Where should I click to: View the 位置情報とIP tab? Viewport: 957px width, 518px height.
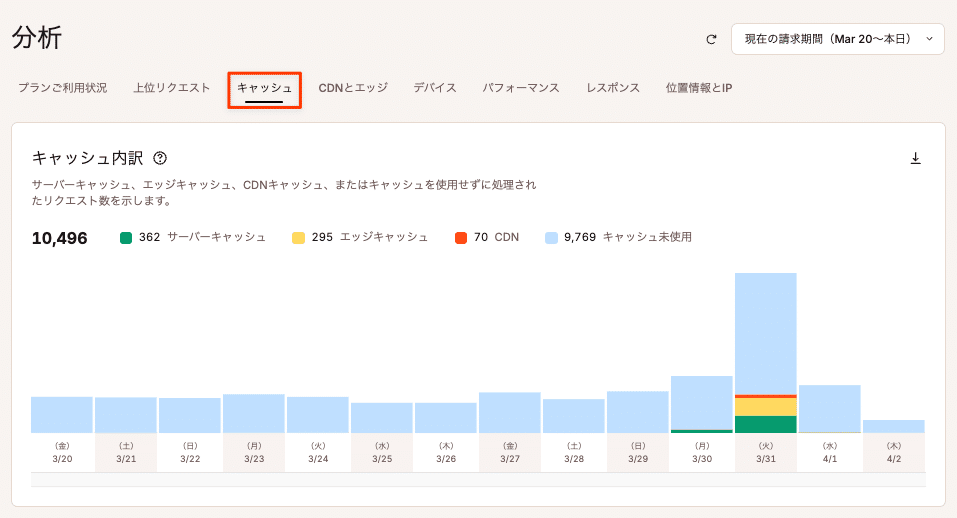tap(699, 88)
